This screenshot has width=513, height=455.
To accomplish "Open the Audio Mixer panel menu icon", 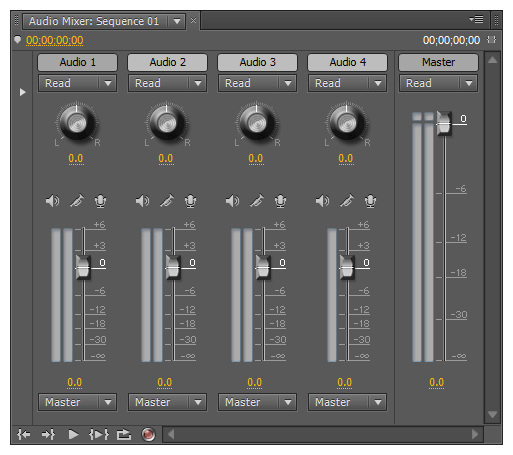I will pyautogui.click(x=476, y=20).
